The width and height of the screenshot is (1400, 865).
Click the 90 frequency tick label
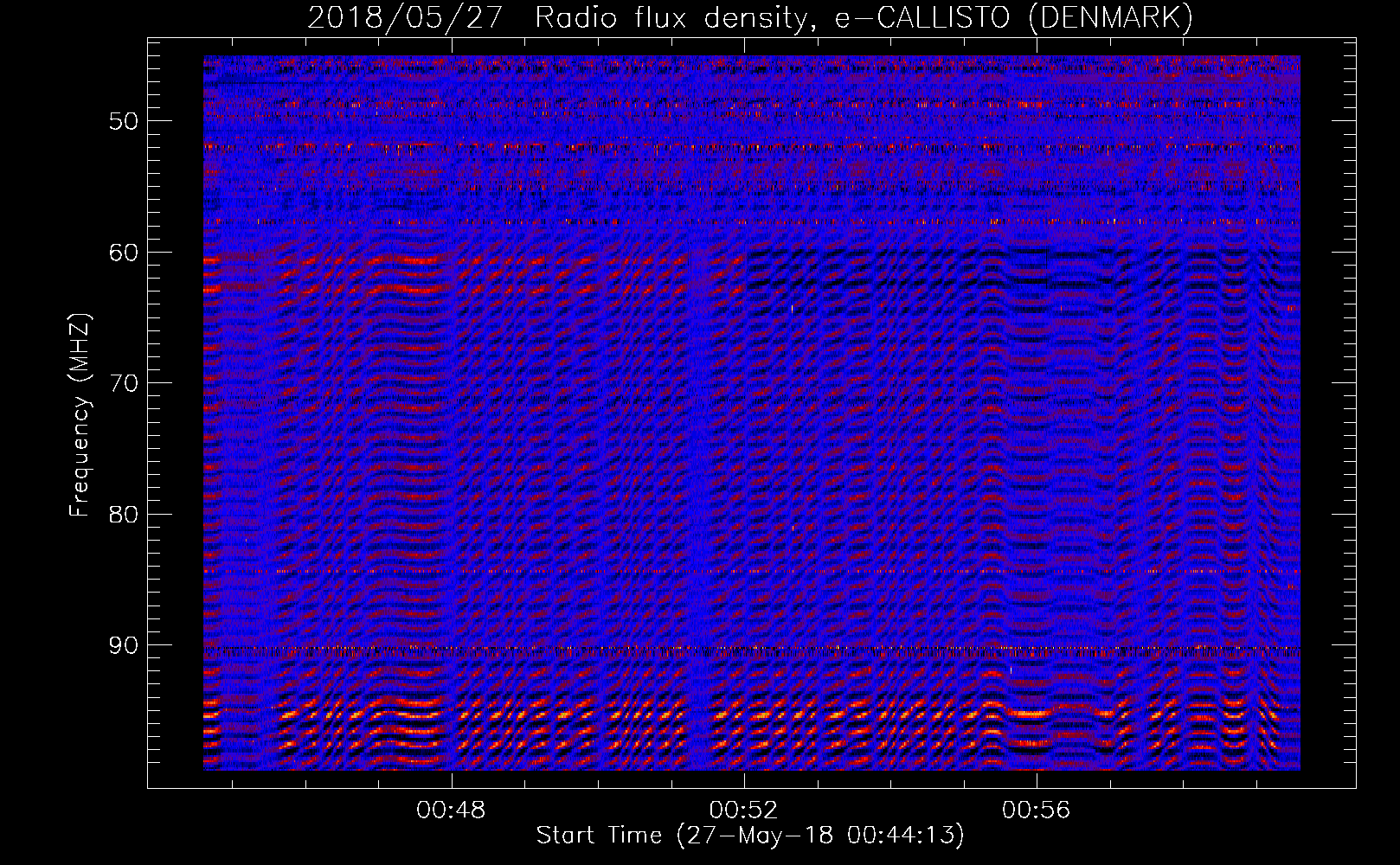point(124,645)
